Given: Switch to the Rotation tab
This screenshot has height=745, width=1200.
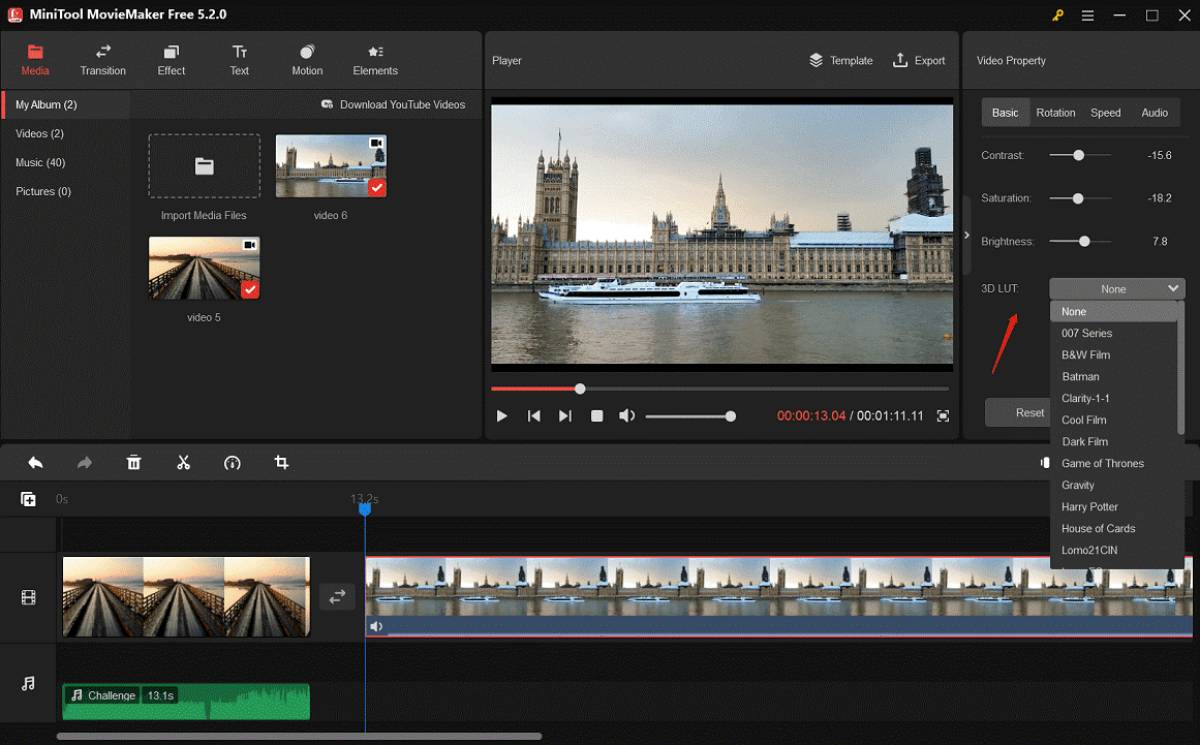Looking at the screenshot, I should (x=1055, y=113).
